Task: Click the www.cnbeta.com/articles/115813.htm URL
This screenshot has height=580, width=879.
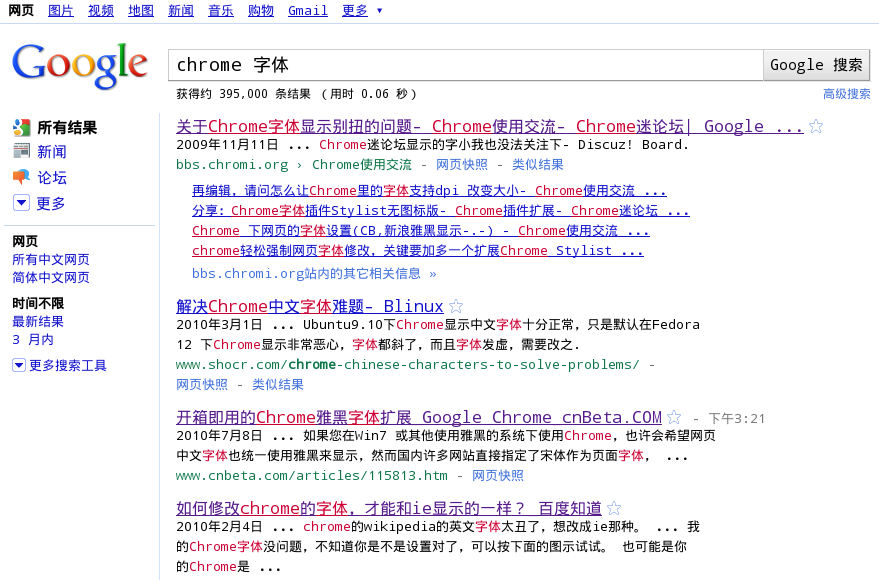Action: [x=312, y=476]
